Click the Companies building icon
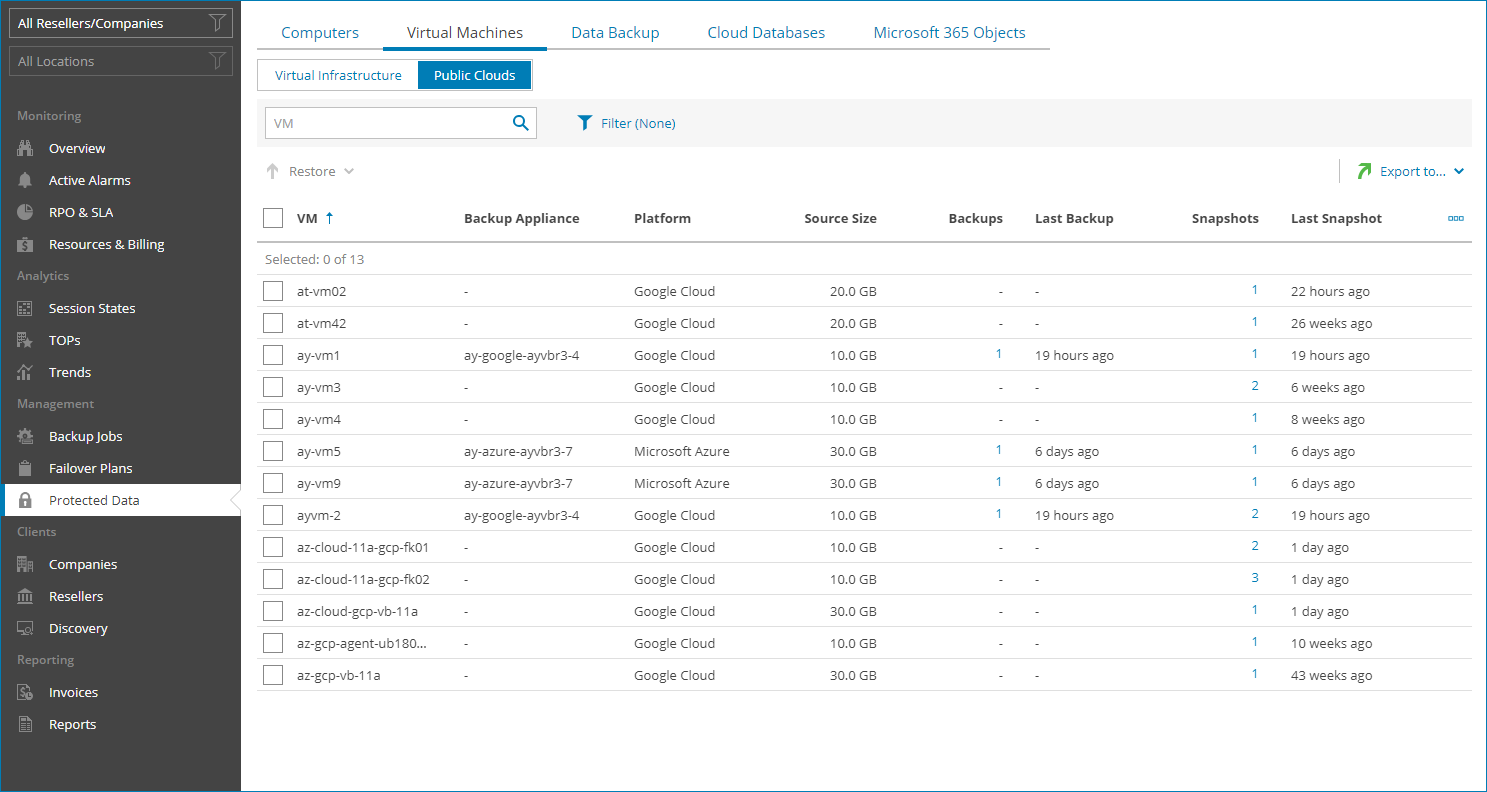 point(26,564)
